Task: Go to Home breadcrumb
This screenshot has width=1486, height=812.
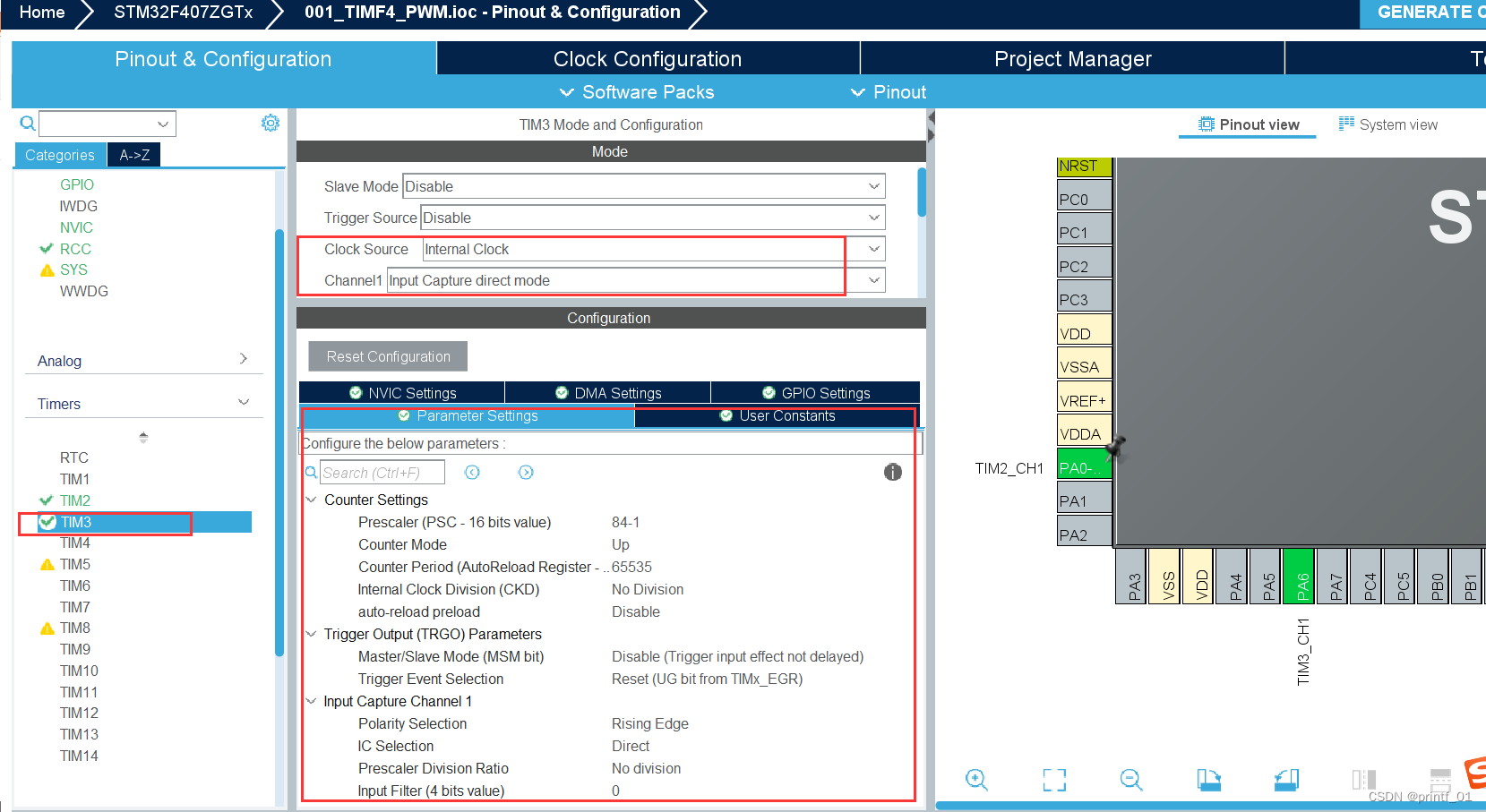Action: [x=42, y=13]
